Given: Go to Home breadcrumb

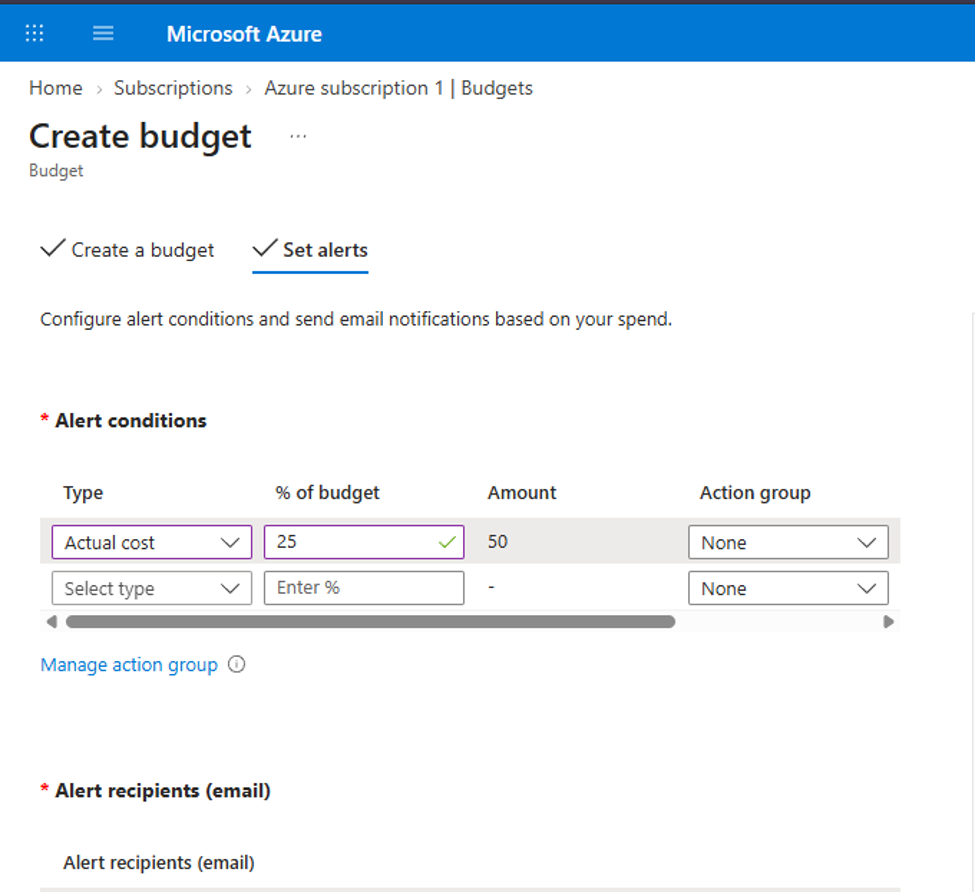Looking at the screenshot, I should tap(56, 88).
